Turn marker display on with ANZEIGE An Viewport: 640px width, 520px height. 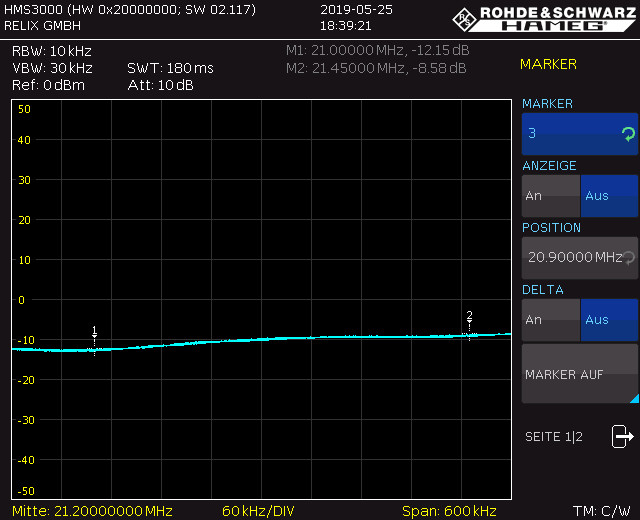click(x=551, y=196)
